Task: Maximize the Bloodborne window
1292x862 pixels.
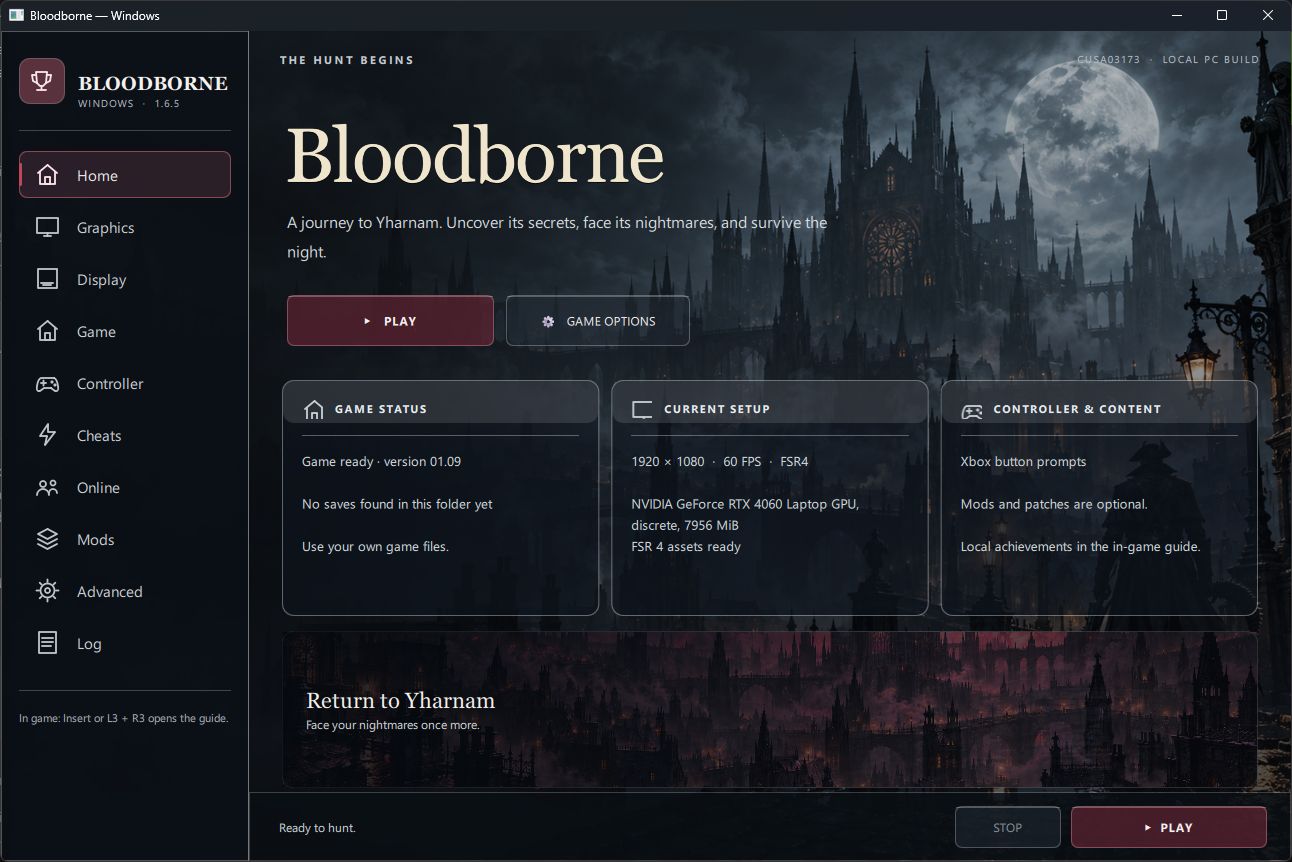Action: 1221,15
